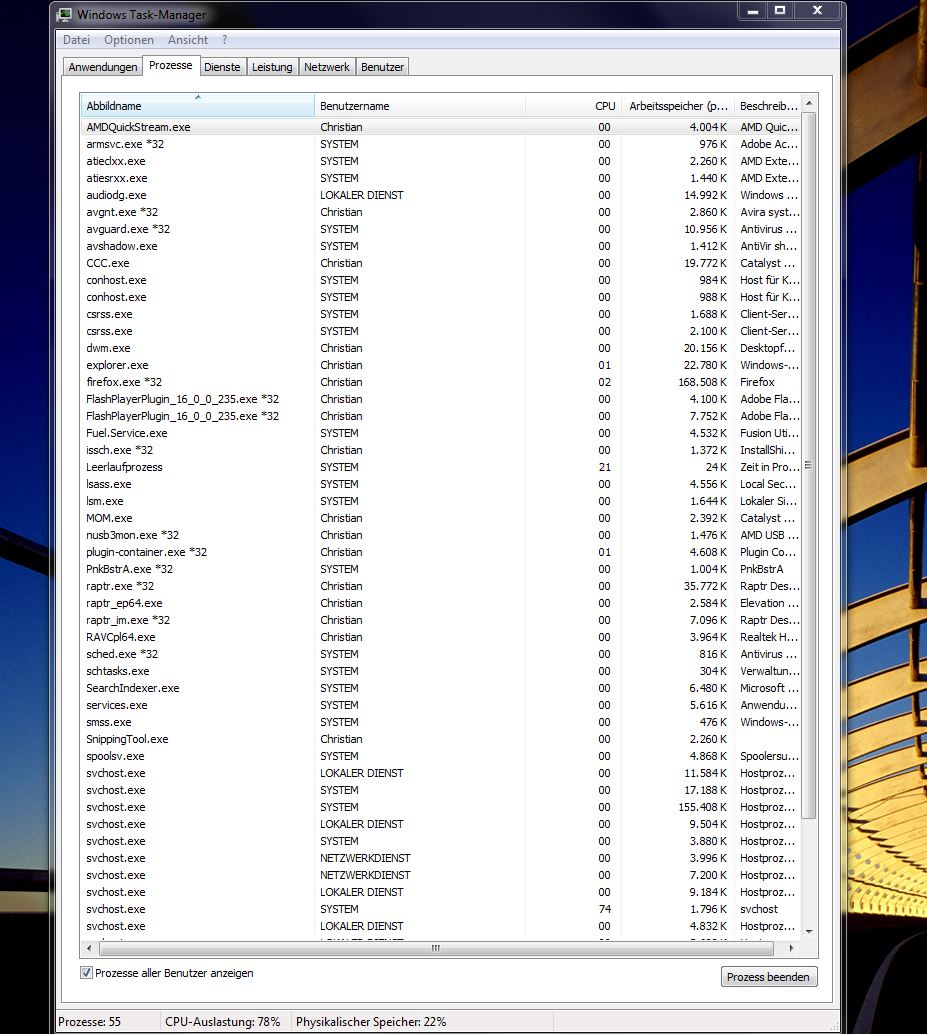Click the Task-Manager title bar icon
Viewport: 927px width, 1034px height.
pyautogui.click(x=65, y=14)
